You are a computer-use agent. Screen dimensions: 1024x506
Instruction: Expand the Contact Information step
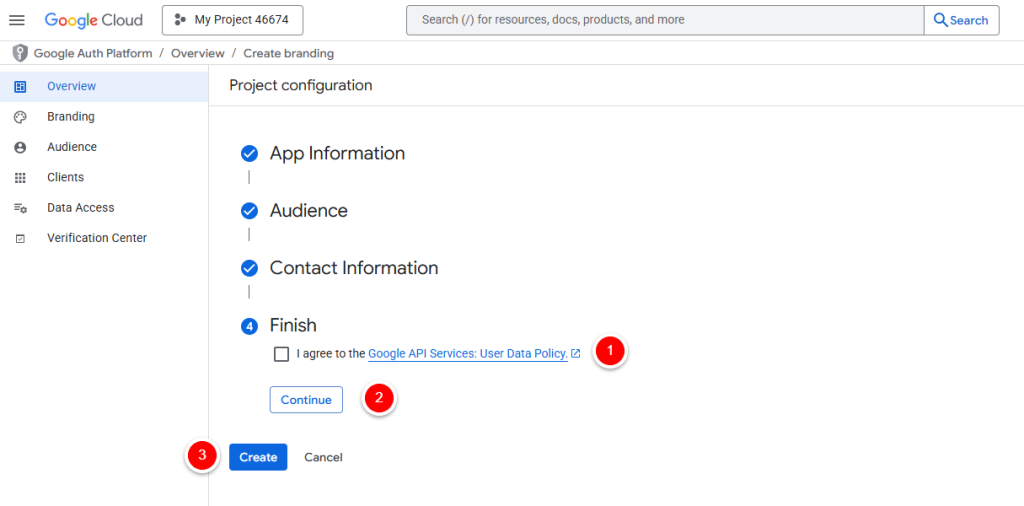tap(353, 268)
